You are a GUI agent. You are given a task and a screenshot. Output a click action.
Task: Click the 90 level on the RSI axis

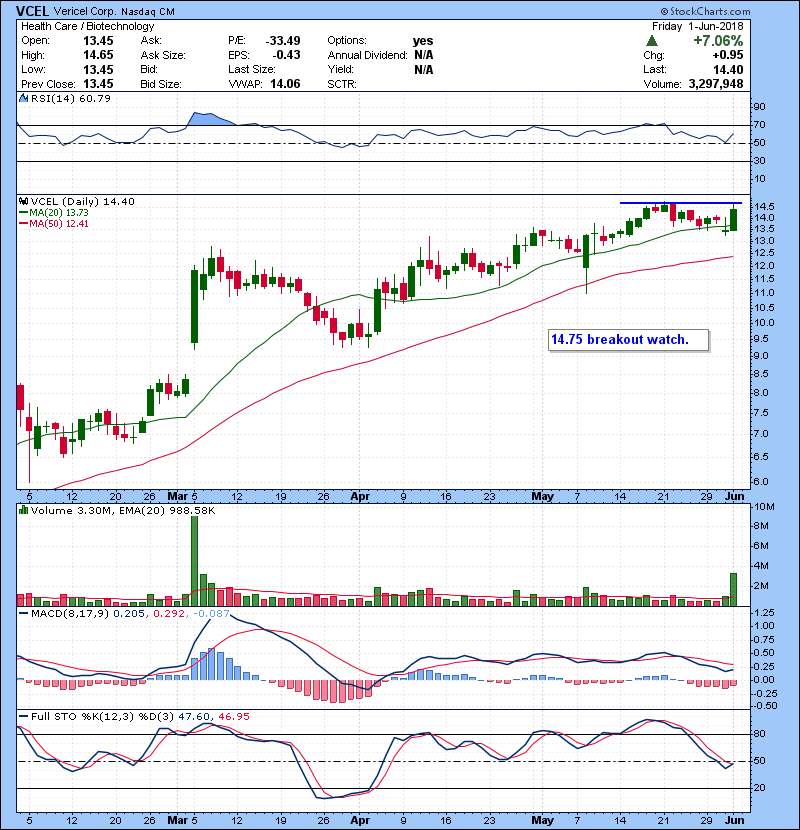760,107
